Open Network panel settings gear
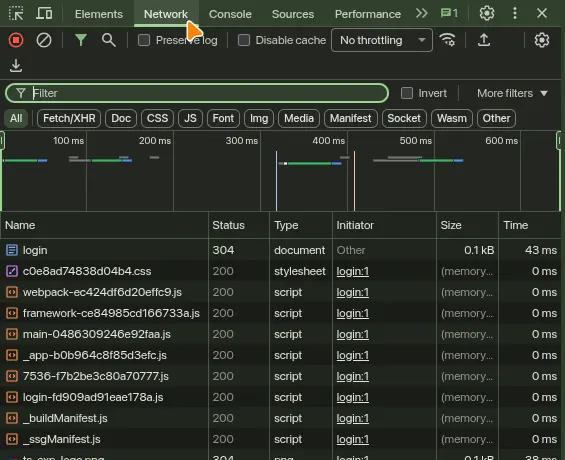 tap(542, 40)
